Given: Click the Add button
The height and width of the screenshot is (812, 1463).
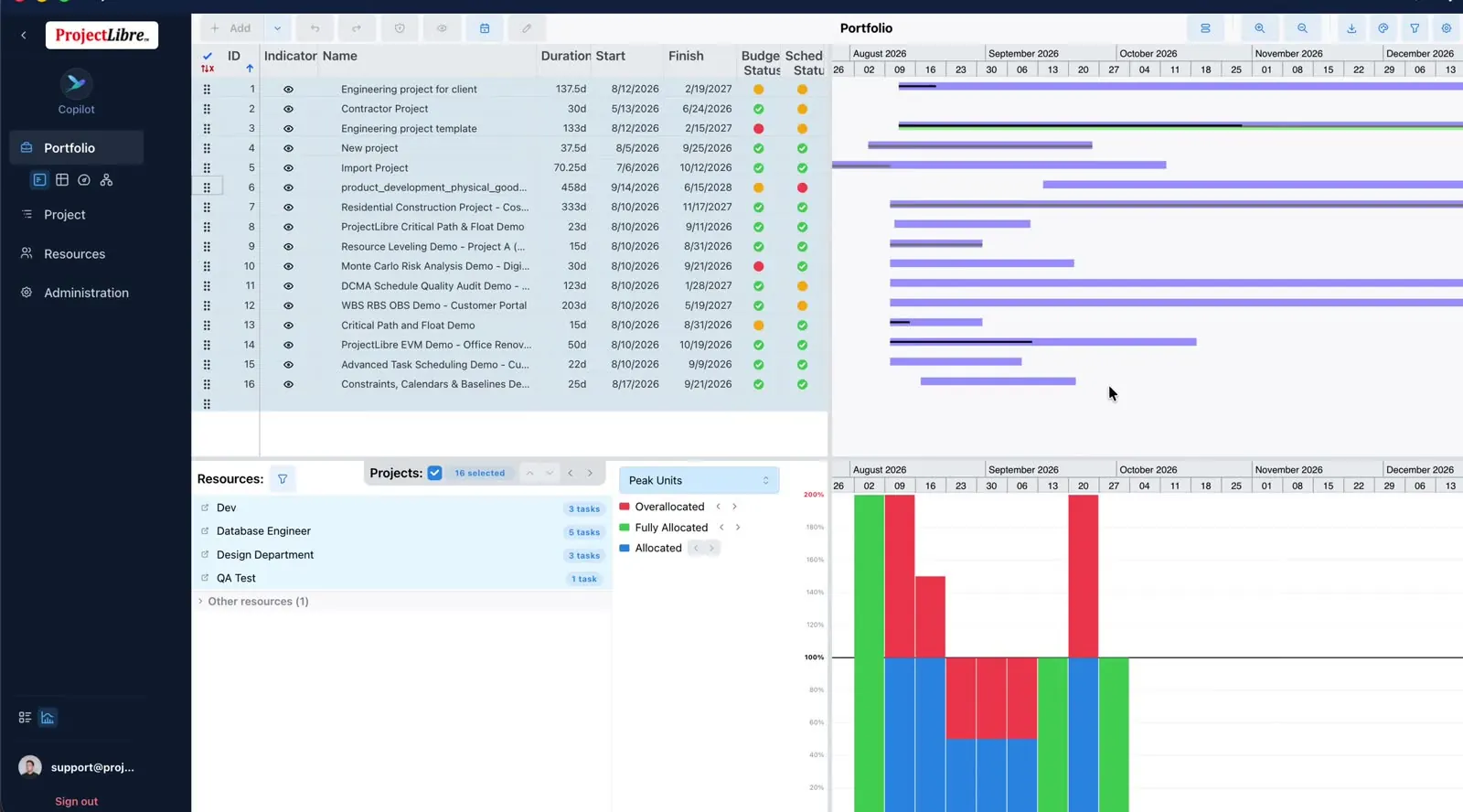Looking at the screenshot, I should coord(231,28).
